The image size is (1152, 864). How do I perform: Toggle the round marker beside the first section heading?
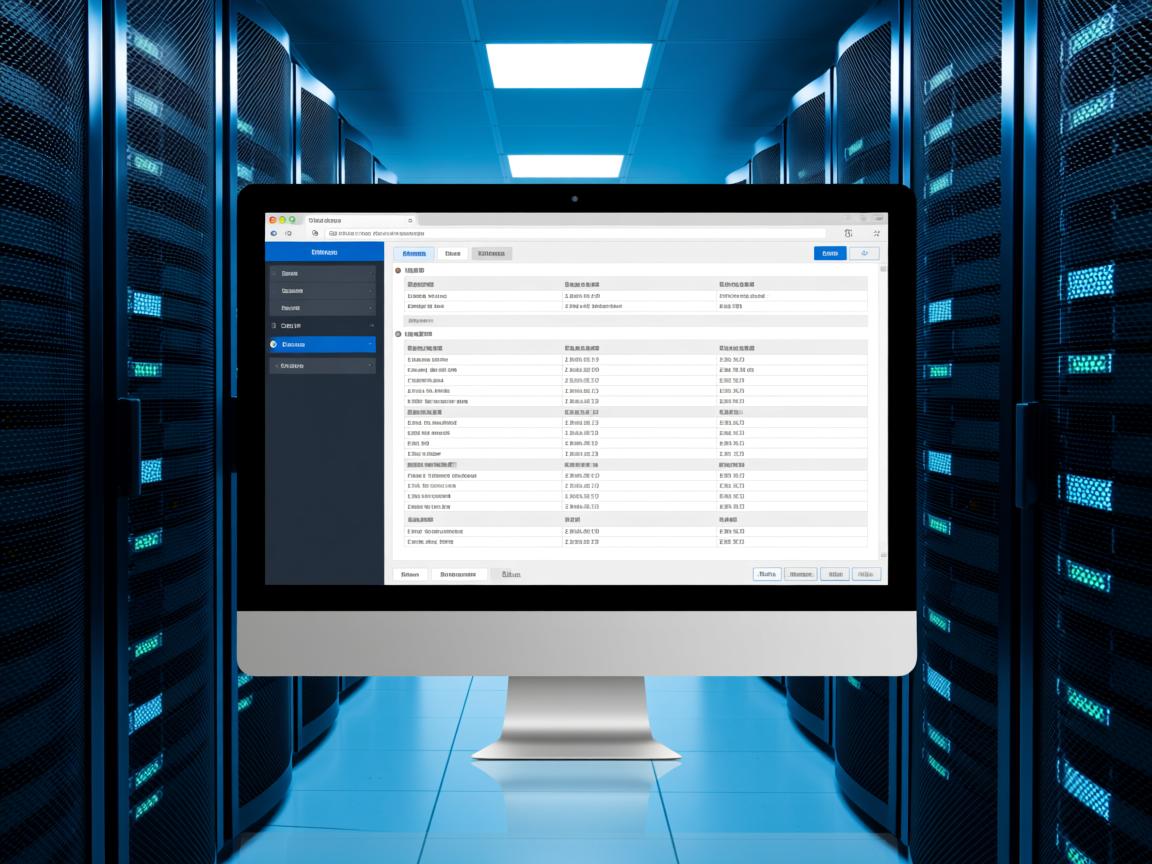[398, 271]
